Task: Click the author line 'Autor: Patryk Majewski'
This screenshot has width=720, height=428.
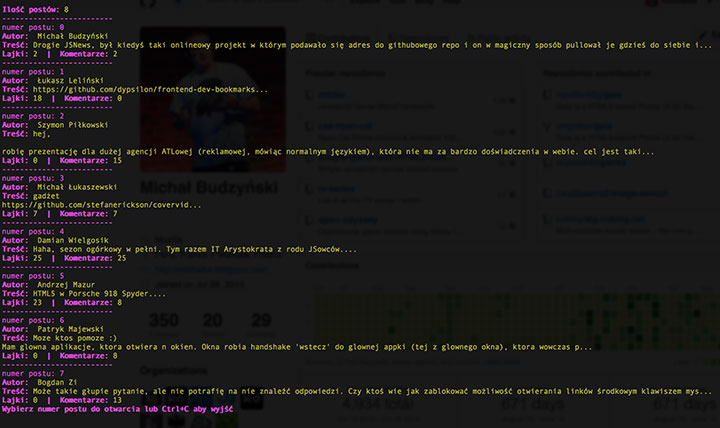Action: coord(53,329)
